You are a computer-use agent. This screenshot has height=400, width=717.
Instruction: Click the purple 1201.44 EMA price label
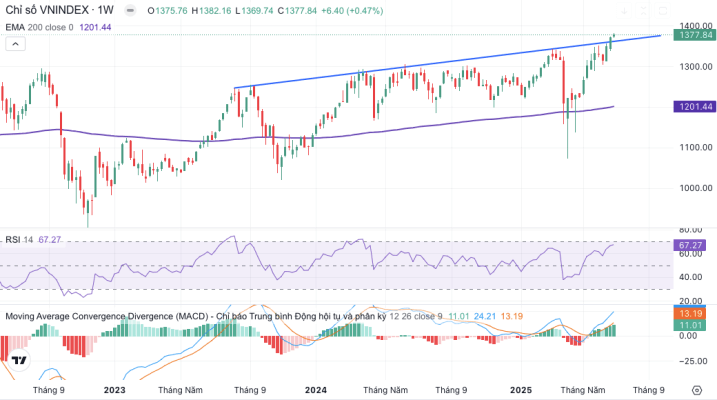tap(695, 107)
